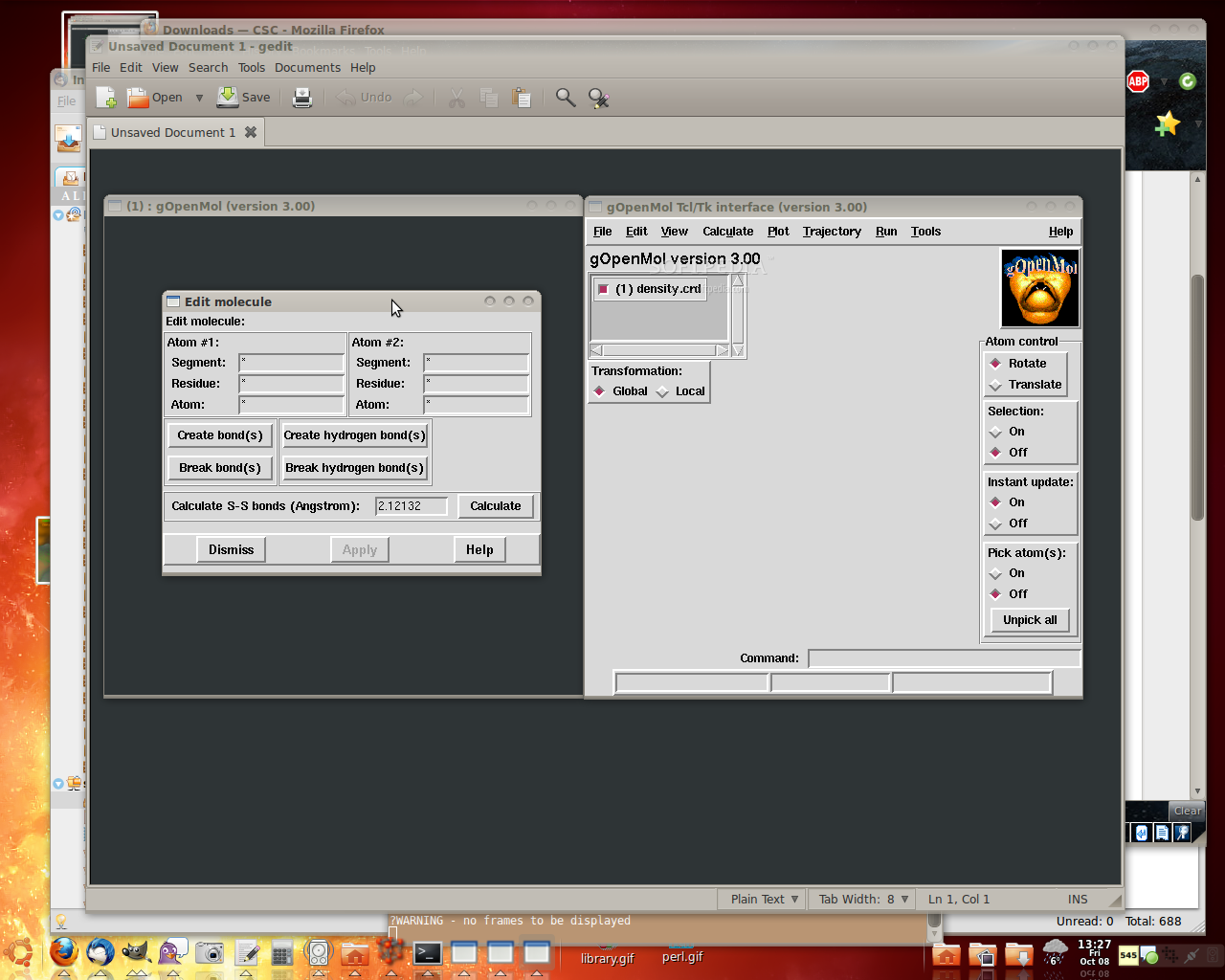Open gOpenMol File menu
Screen dimensions: 1225x980
pyautogui.click(x=602, y=232)
